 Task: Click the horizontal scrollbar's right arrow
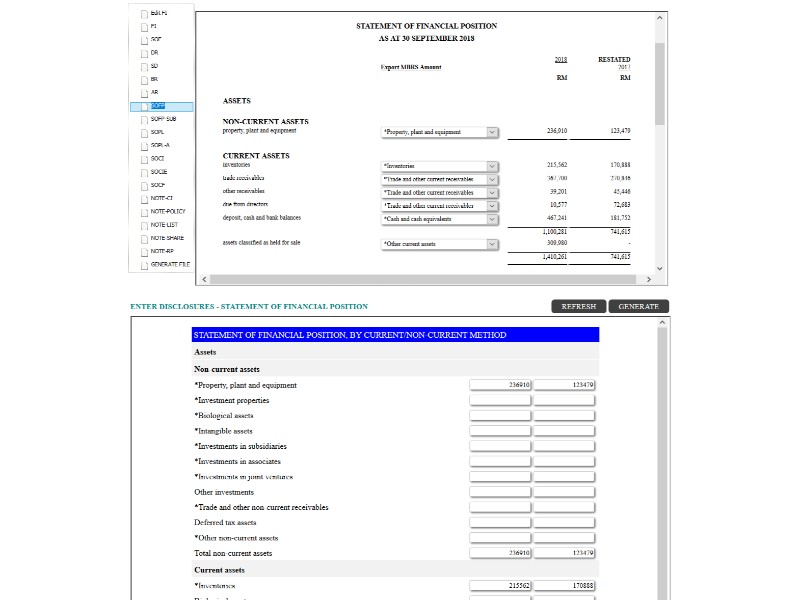pos(648,279)
